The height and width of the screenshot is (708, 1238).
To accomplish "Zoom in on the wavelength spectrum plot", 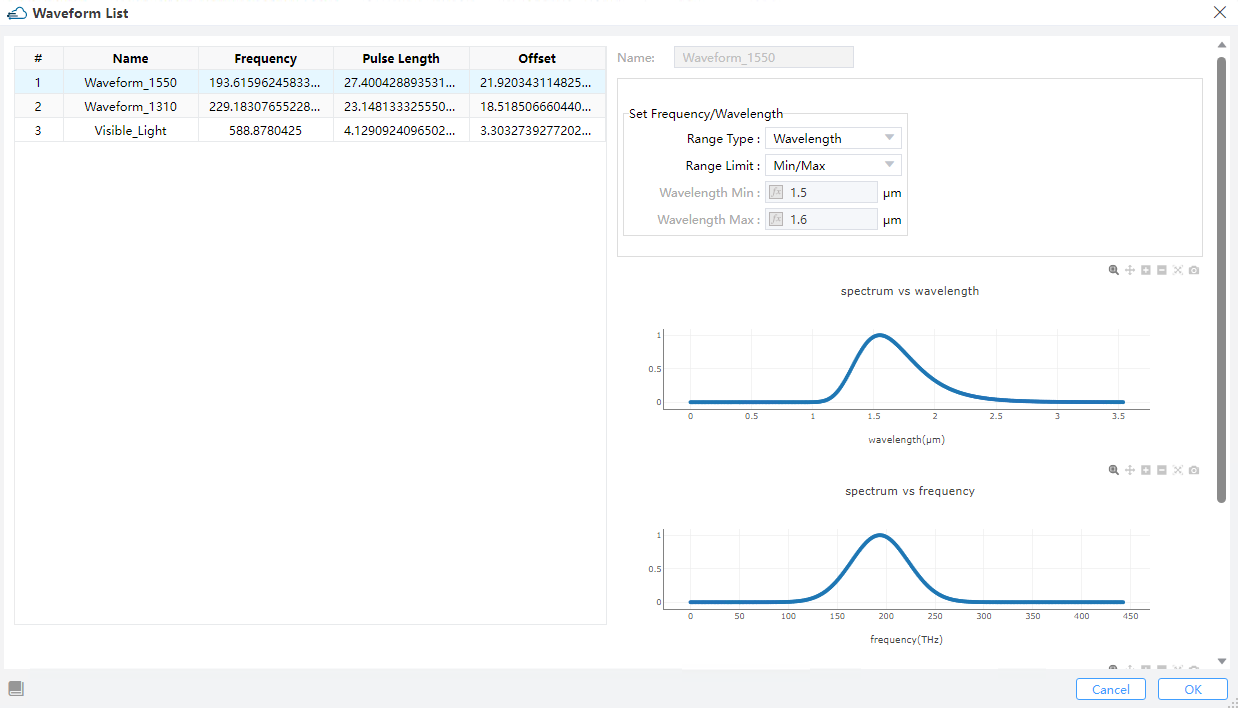I will pyautogui.click(x=1146, y=270).
